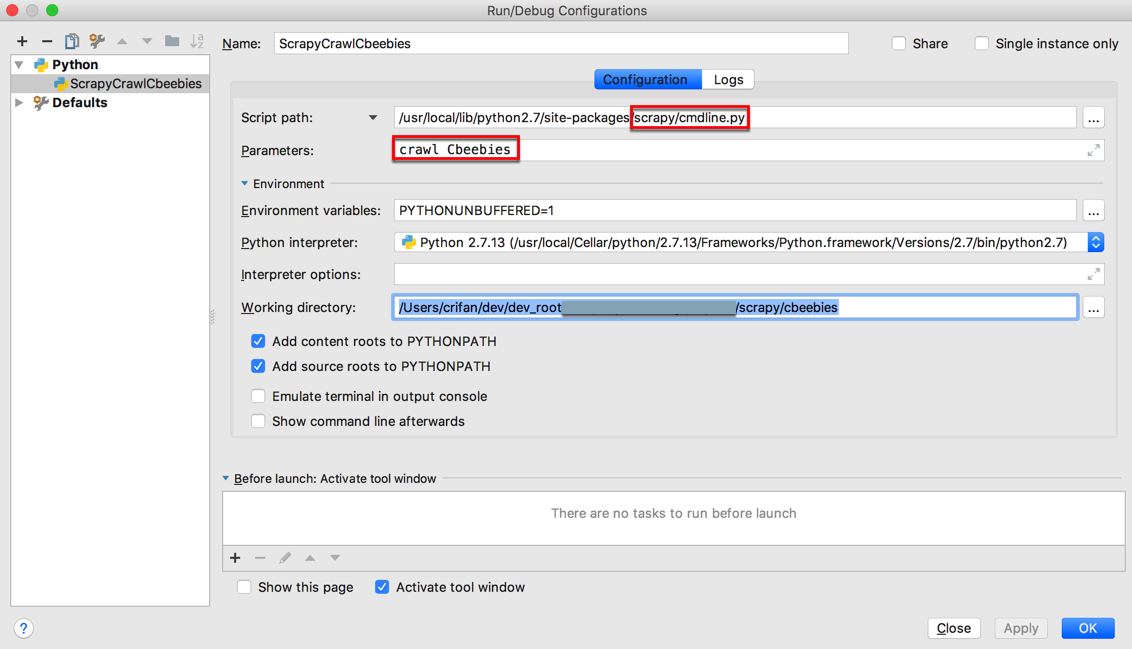Edit Before launch task pencil icon
Screen dimensions: 1132x649
285,557
